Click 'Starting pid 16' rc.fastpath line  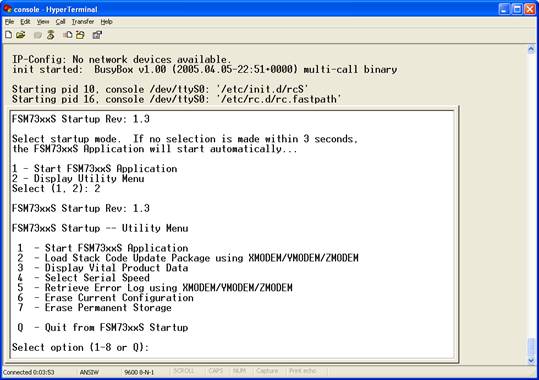click(x=177, y=99)
